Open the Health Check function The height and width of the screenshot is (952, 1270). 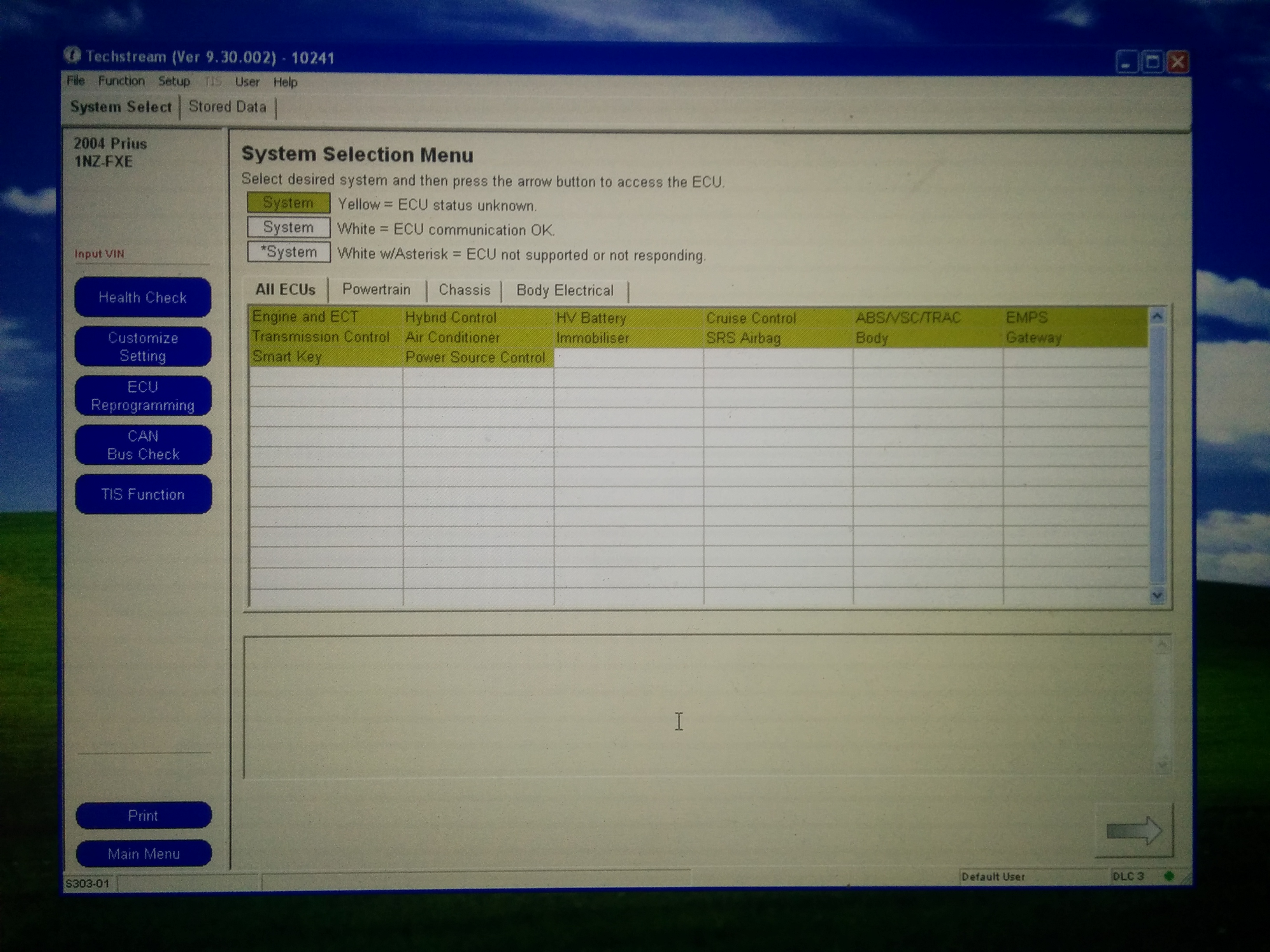(143, 297)
